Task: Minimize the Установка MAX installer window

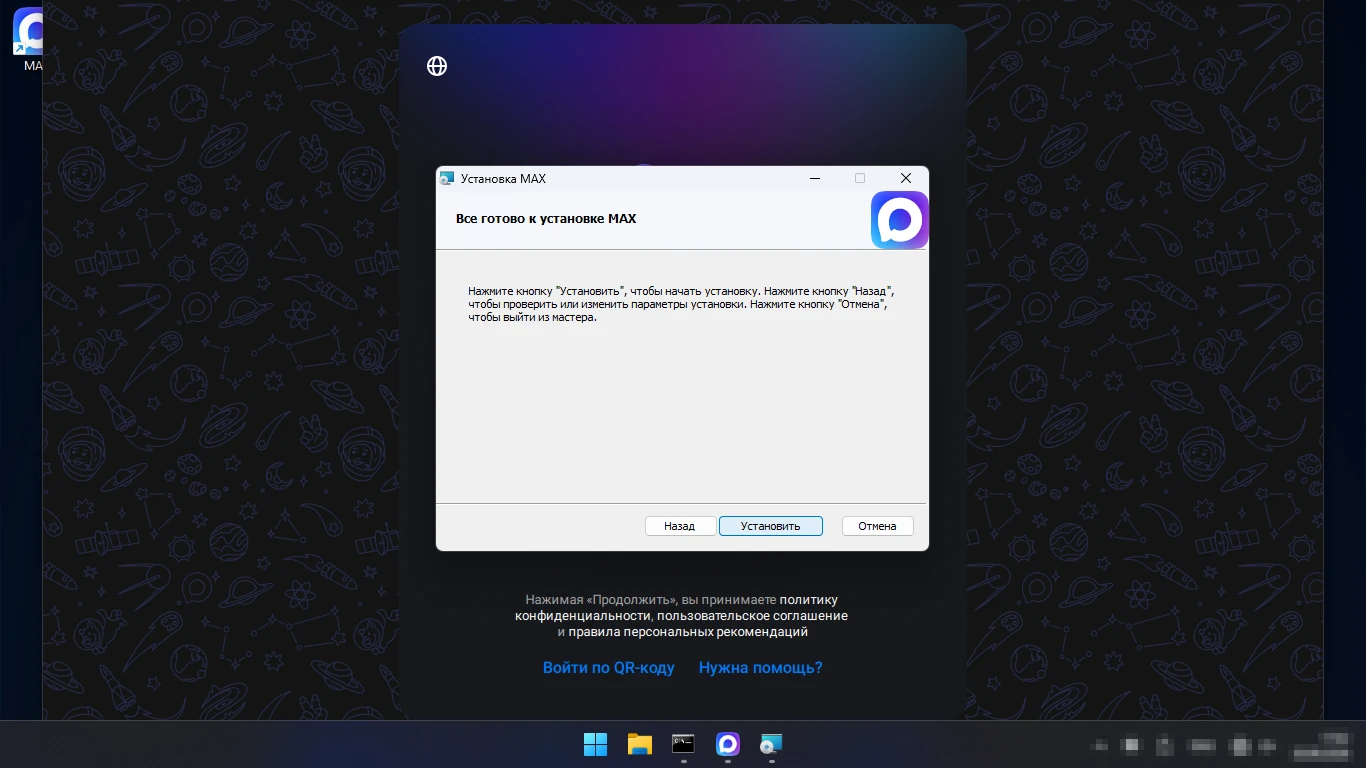Action: pyautogui.click(x=815, y=178)
